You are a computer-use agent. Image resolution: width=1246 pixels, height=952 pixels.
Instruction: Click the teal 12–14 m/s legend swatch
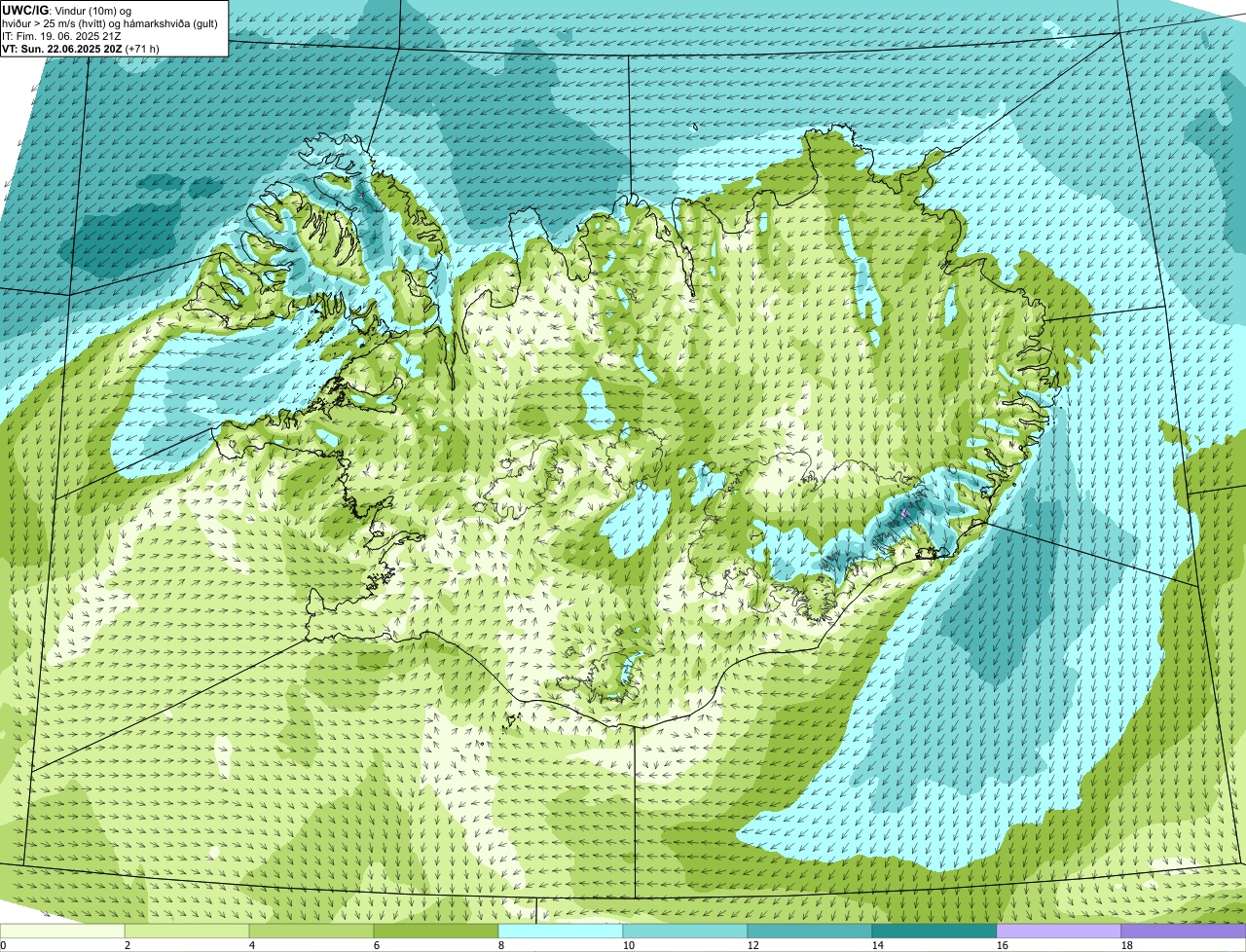click(x=810, y=931)
